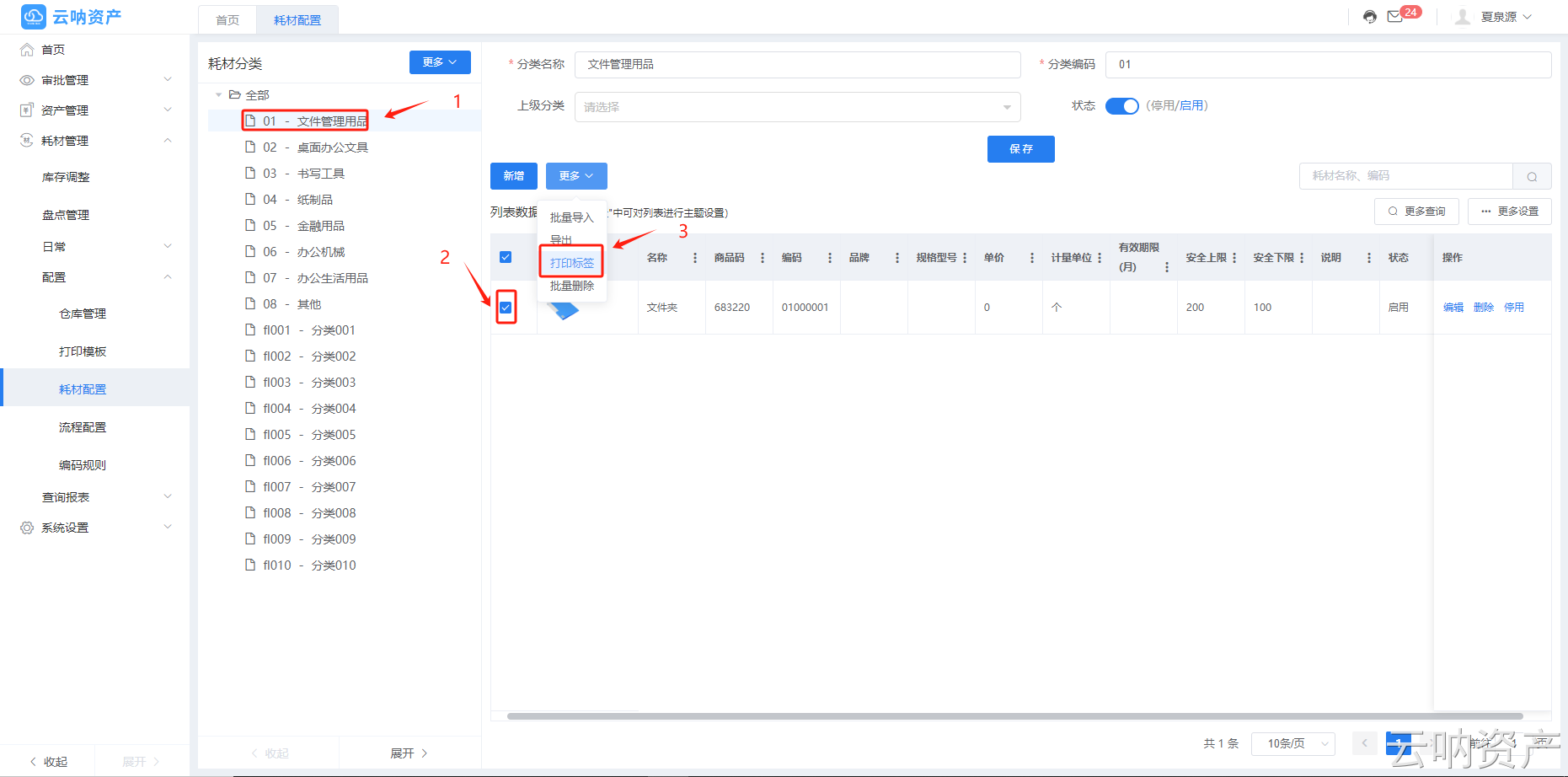Click the horizontal scrollbar under the table
The height and width of the screenshot is (777, 1568).
(x=1014, y=716)
